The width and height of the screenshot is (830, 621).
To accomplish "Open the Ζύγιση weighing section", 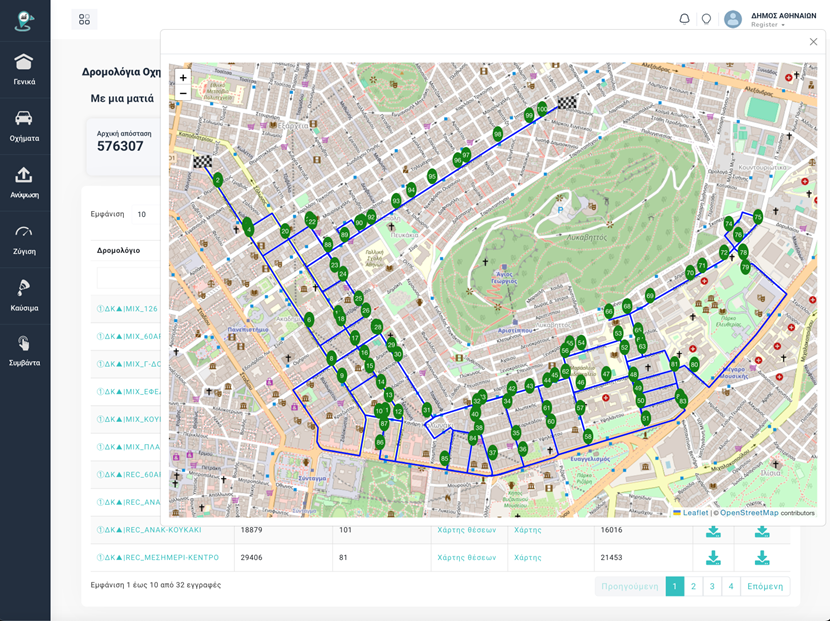I will (24, 239).
